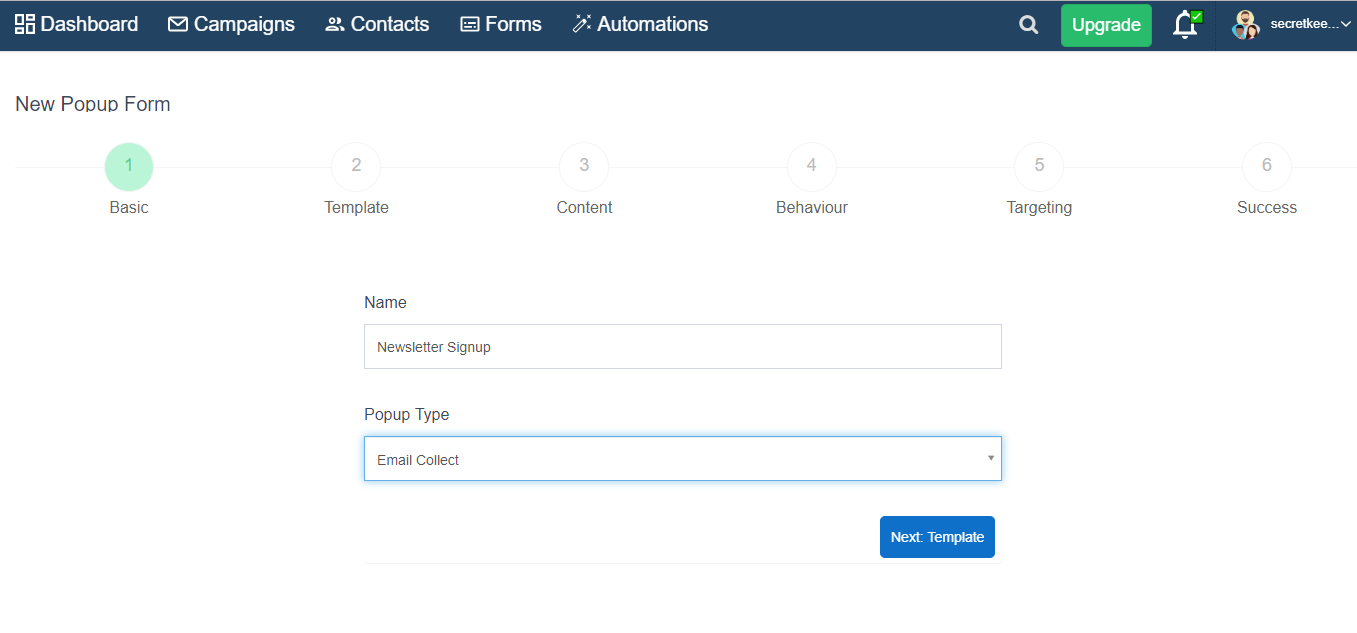The width and height of the screenshot is (1357, 633).
Task: Open the Campaigns menu item
Action: click(x=231, y=24)
